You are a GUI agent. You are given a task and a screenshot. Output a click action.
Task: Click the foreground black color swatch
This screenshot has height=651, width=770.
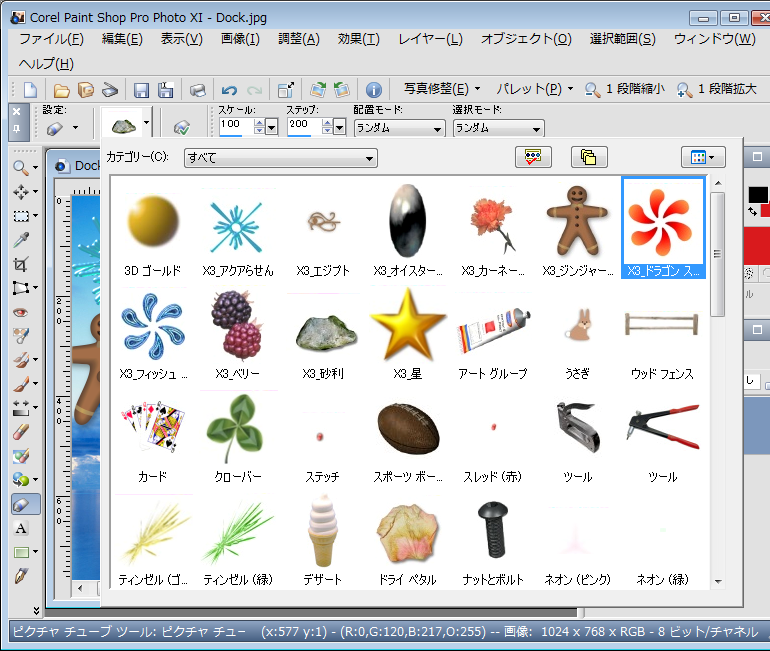coord(758,195)
